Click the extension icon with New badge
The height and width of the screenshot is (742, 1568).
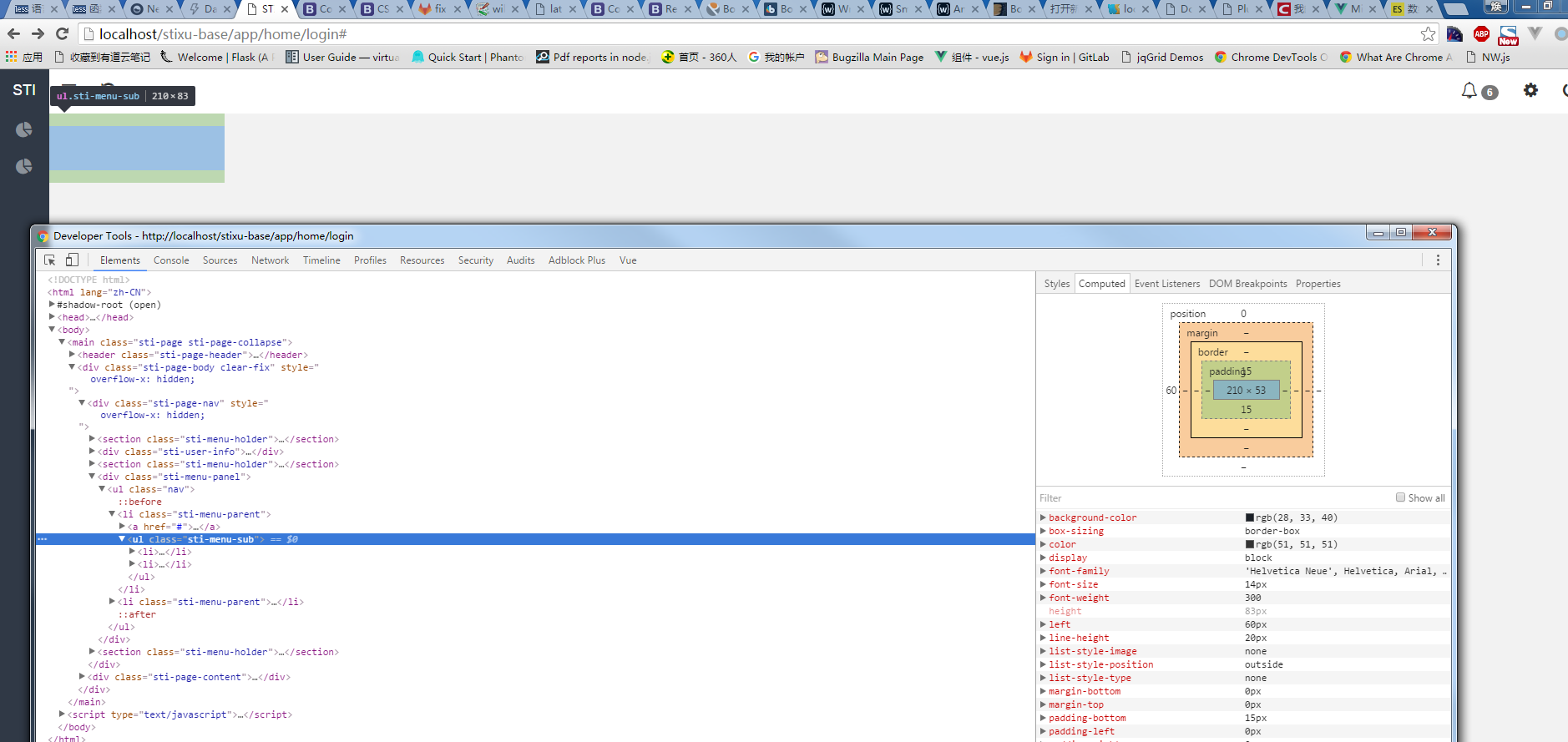tap(1508, 35)
